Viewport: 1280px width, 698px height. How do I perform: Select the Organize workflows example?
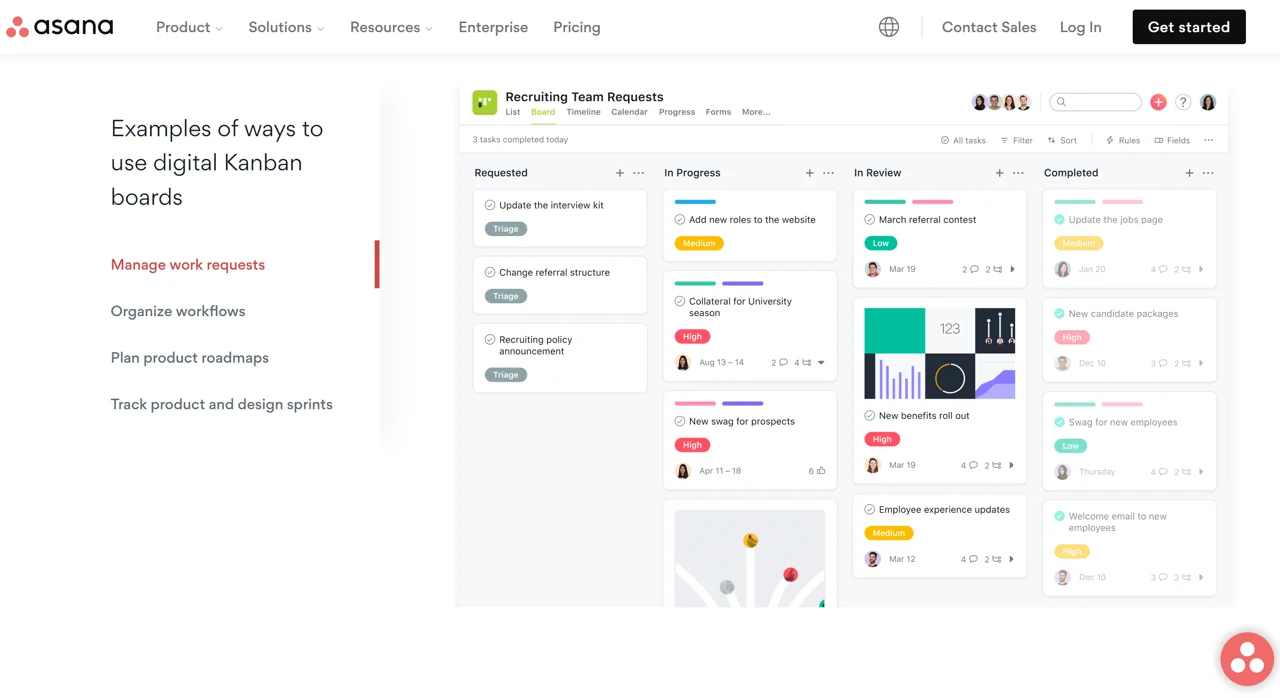click(x=178, y=311)
